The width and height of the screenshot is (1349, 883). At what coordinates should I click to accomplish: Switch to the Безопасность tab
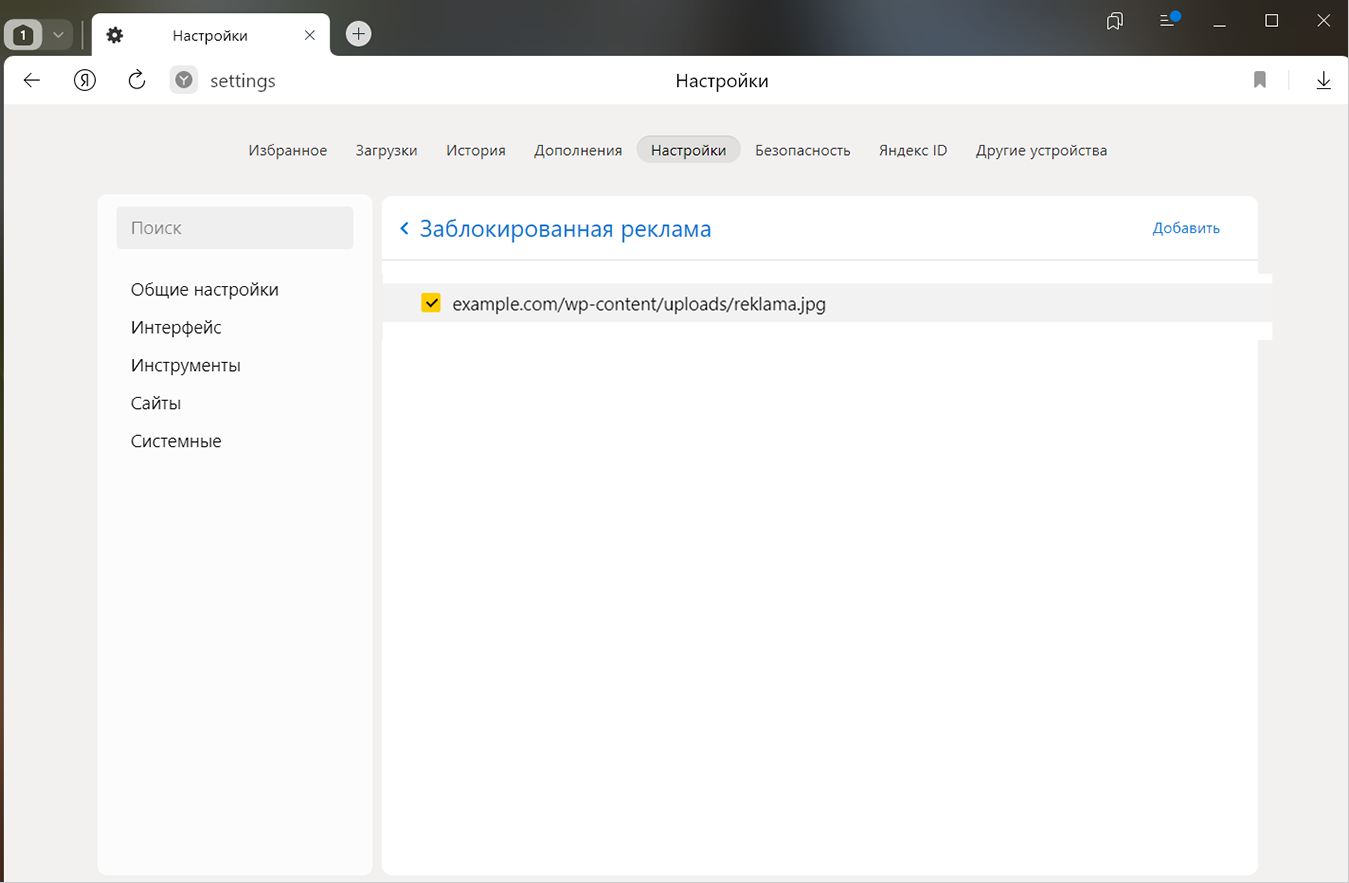(x=802, y=150)
